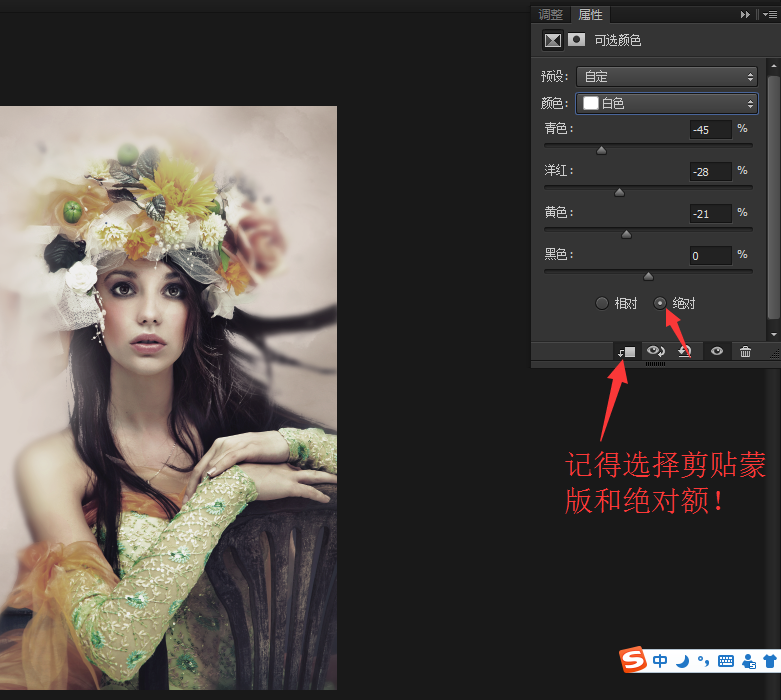
Task: Switch to the 调整 tab
Action: click(550, 14)
